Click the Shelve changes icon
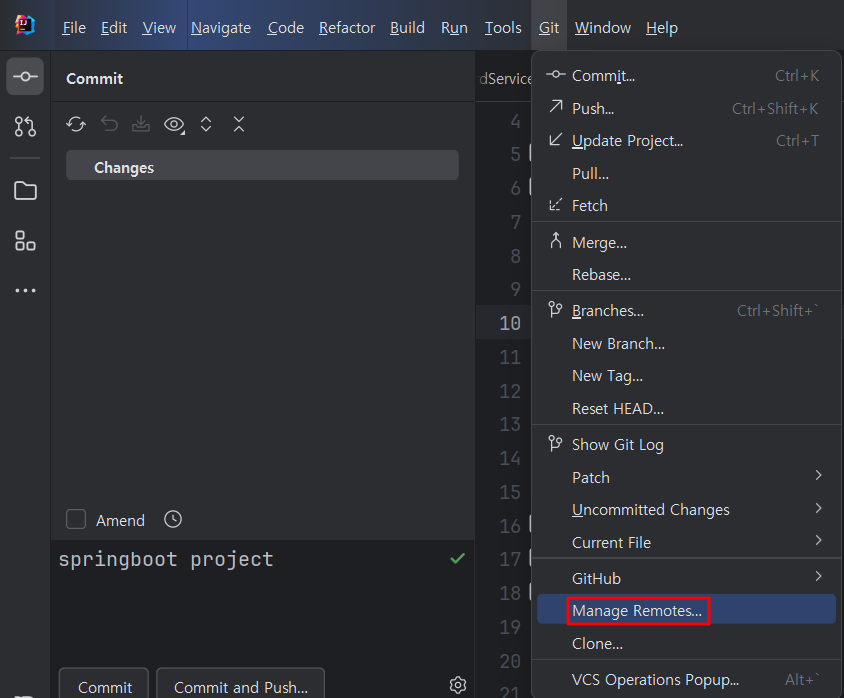 click(141, 124)
